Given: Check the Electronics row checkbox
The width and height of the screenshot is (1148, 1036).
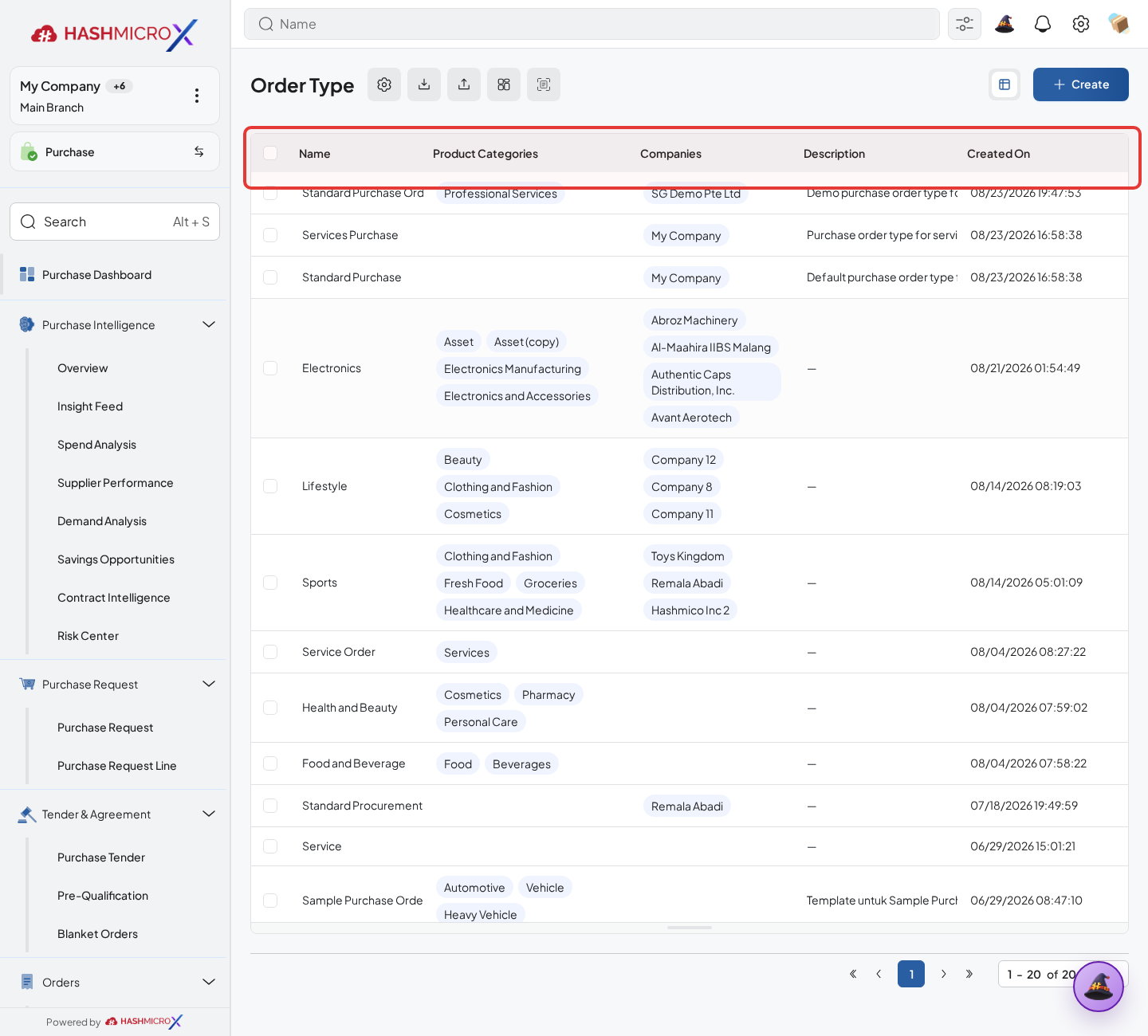Looking at the screenshot, I should click(270, 368).
